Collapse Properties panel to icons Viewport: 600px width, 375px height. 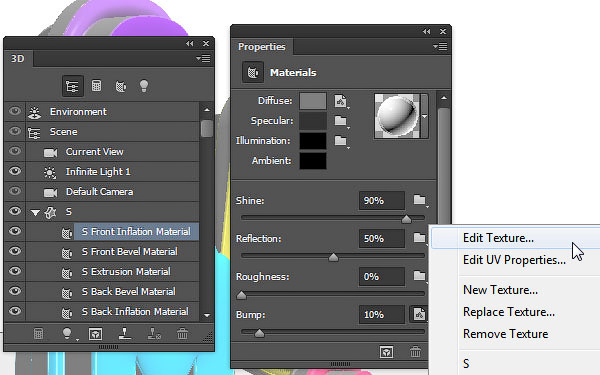(x=427, y=31)
